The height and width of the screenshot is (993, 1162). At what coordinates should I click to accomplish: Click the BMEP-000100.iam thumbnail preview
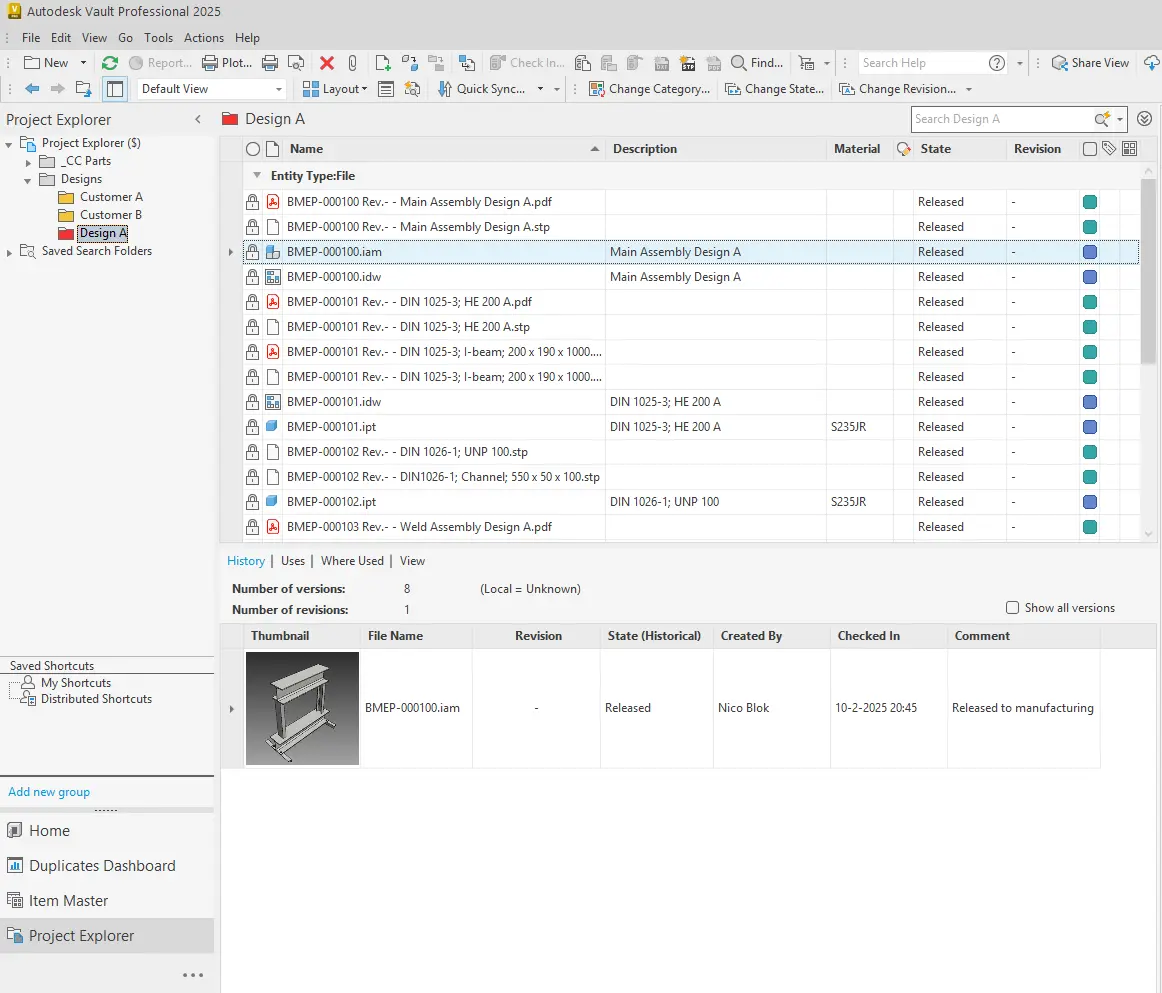pyautogui.click(x=302, y=708)
